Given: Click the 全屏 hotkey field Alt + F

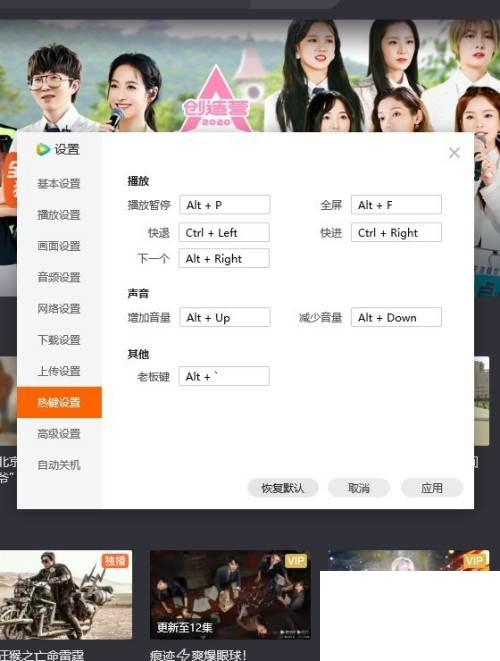Looking at the screenshot, I should coord(396,205).
